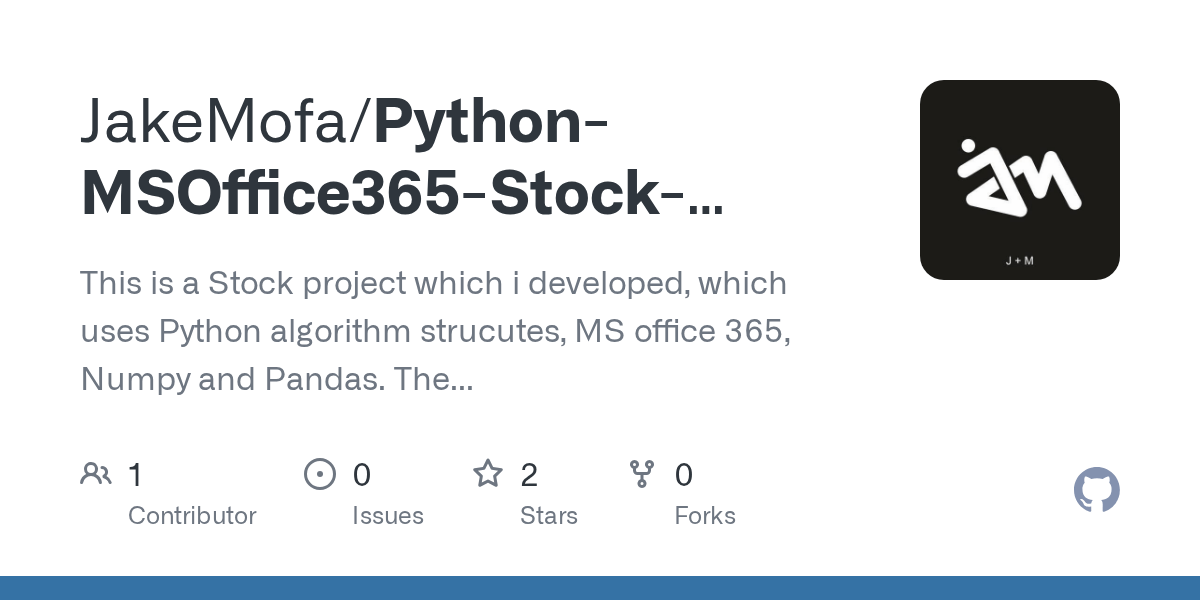This screenshot has height=600, width=1200.
Task: Click the contributor count number 1
Action: pos(136,474)
